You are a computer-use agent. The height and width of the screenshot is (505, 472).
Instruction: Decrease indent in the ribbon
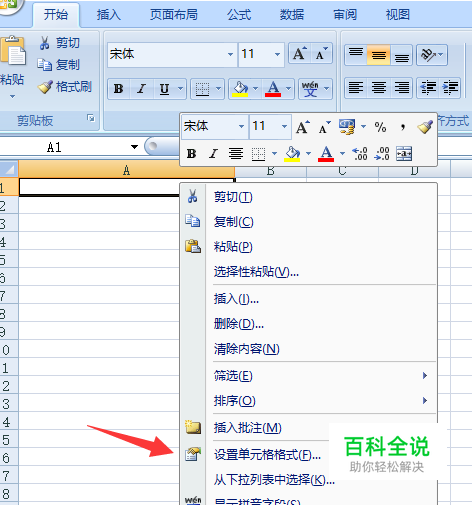pos(428,88)
